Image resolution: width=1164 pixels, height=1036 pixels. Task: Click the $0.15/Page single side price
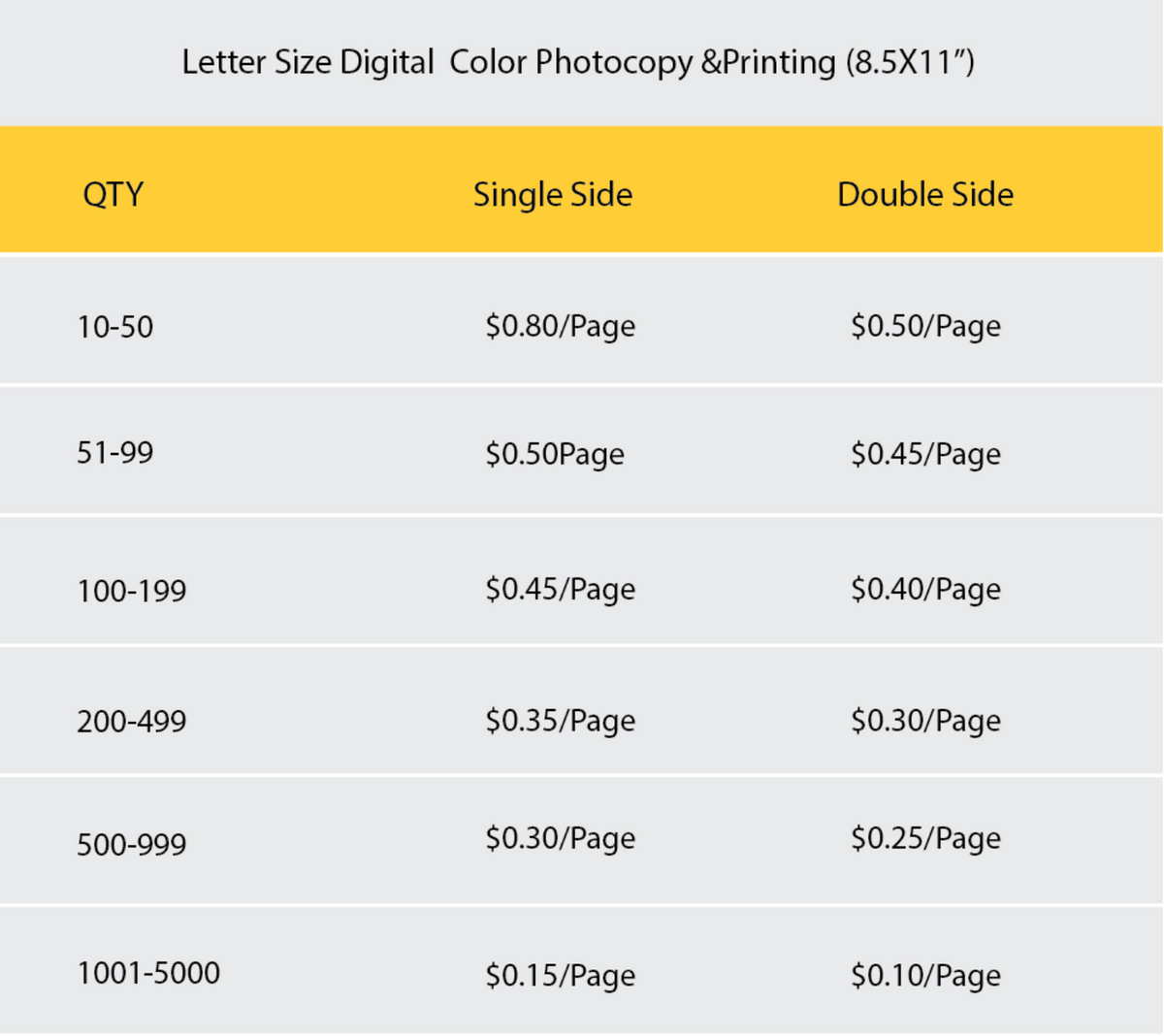(x=561, y=976)
